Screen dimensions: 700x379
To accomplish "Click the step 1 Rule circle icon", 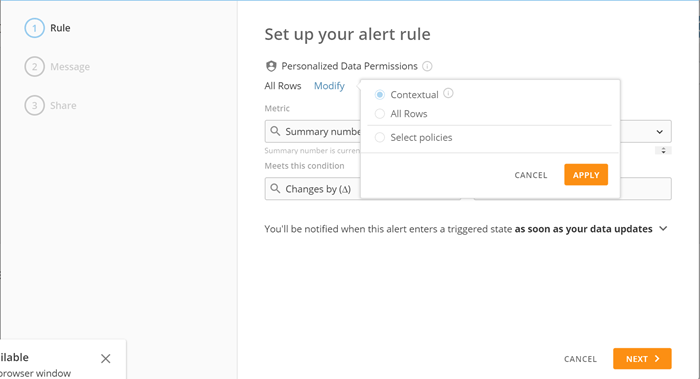I will tap(34, 28).
